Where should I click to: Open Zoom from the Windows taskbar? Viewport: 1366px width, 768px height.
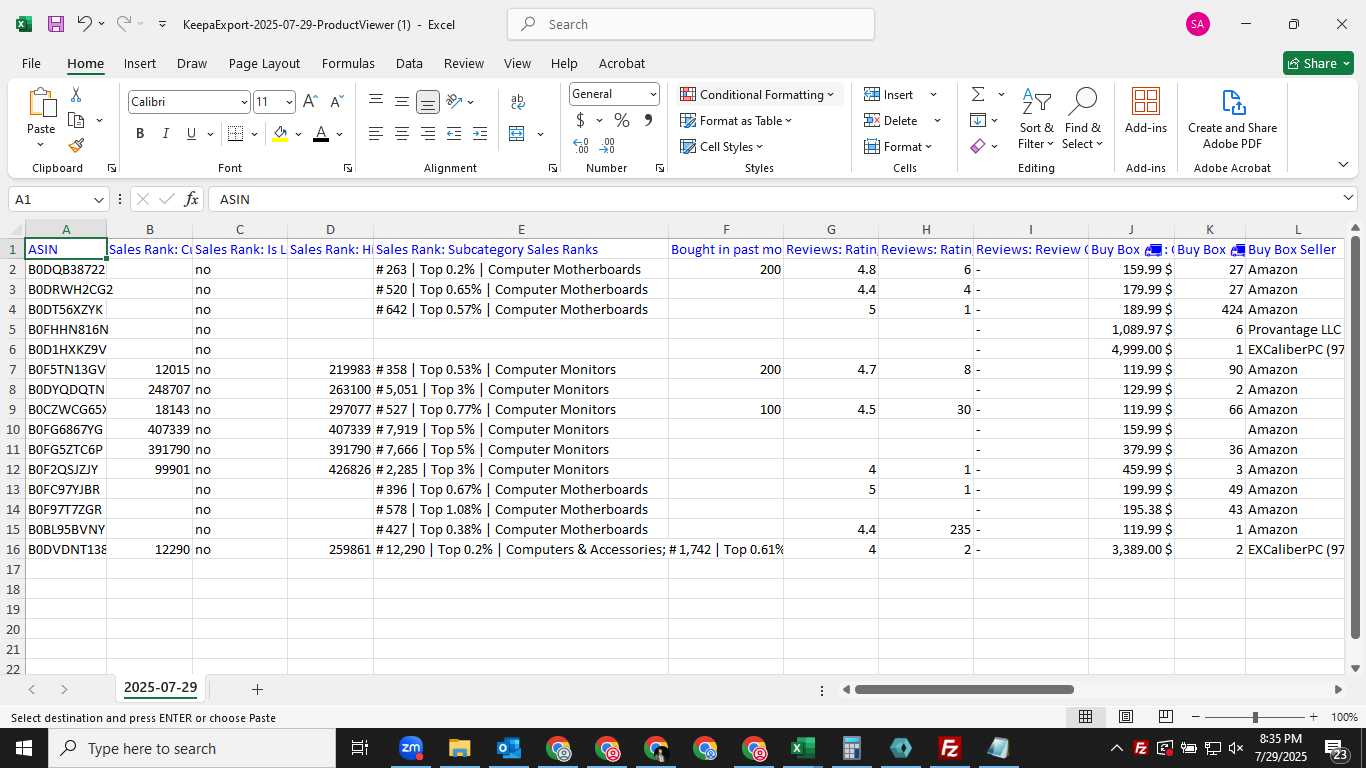pos(411,748)
